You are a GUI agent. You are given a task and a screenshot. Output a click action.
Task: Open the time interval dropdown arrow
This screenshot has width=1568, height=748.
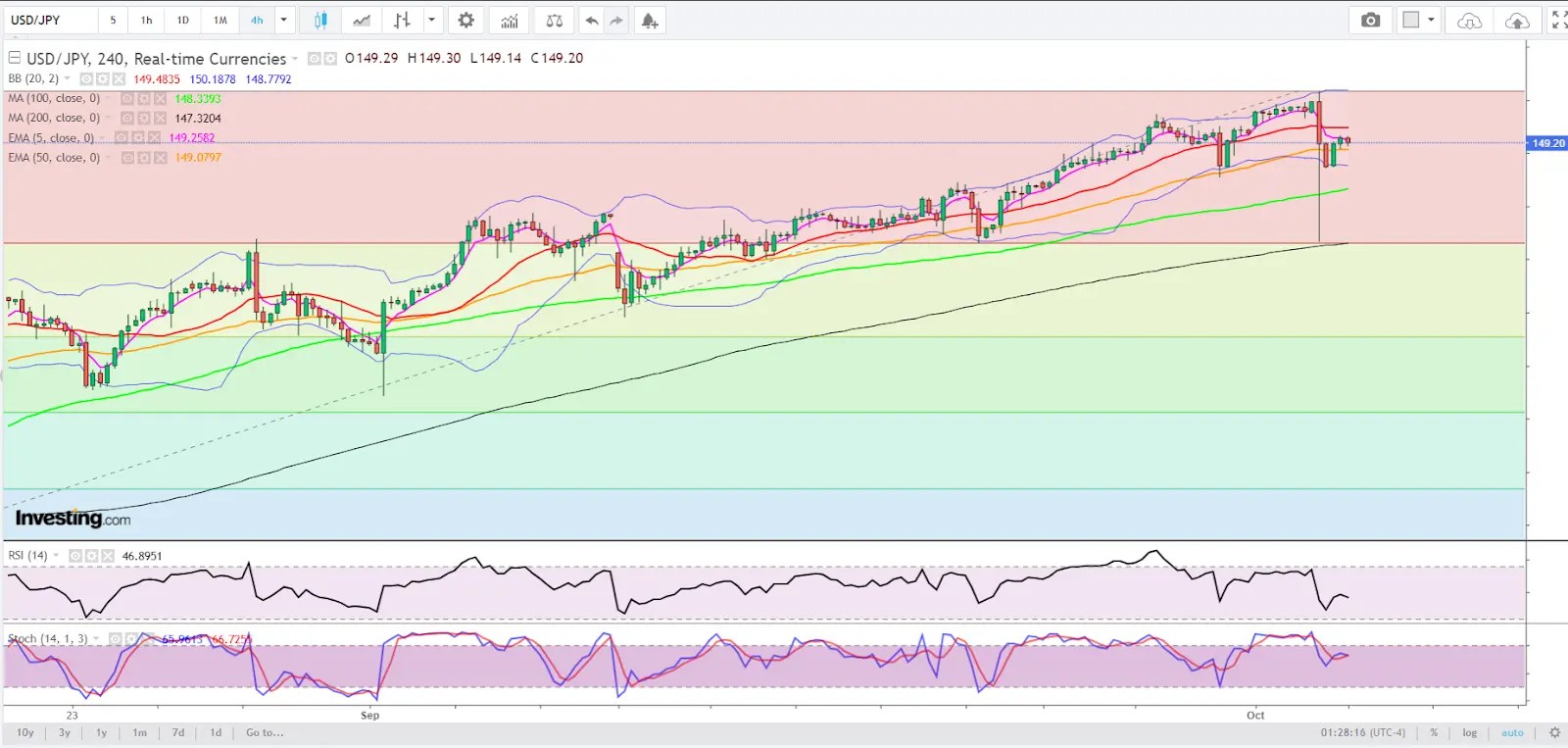284,21
